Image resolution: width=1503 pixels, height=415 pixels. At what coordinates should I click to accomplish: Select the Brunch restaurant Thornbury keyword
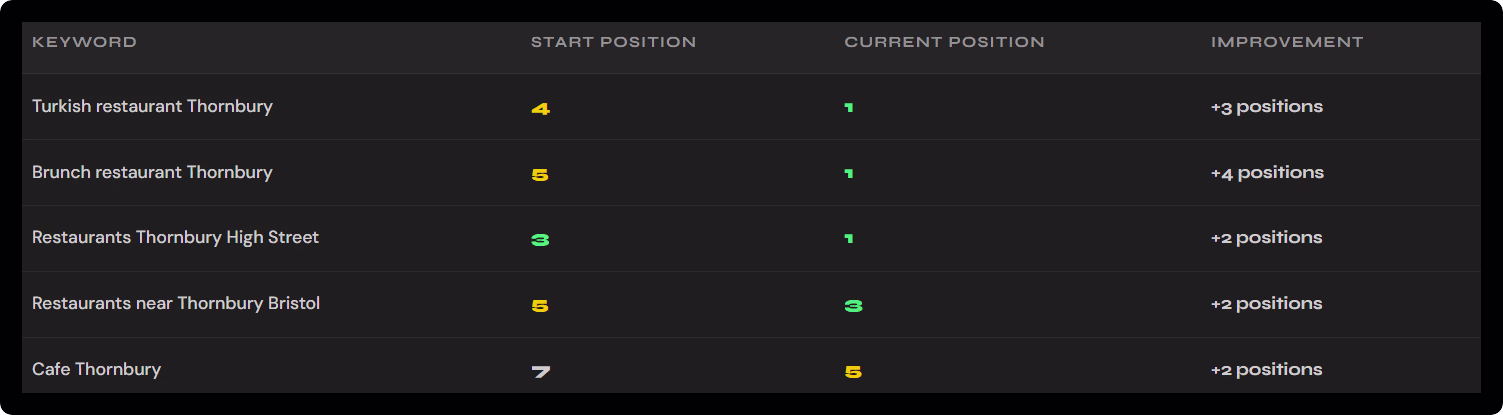(152, 172)
